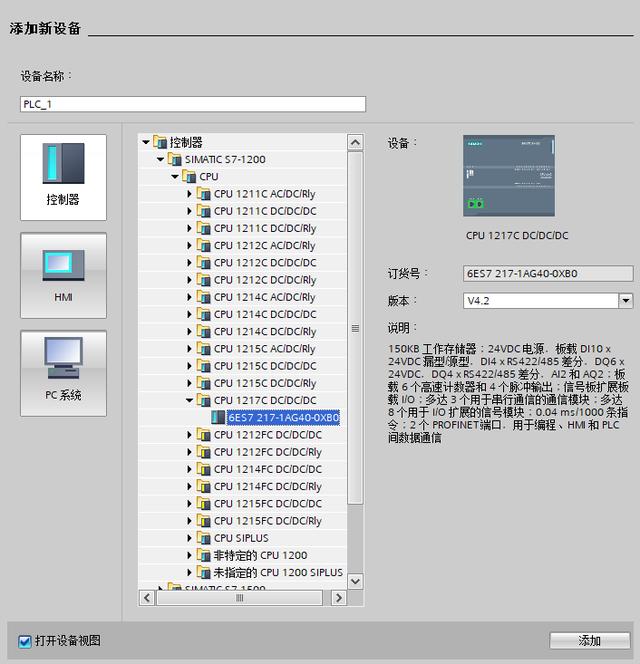Image resolution: width=640 pixels, height=664 pixels.
Task: Click the vertical scrollbar thumb of tree
Action: point(355,328)
